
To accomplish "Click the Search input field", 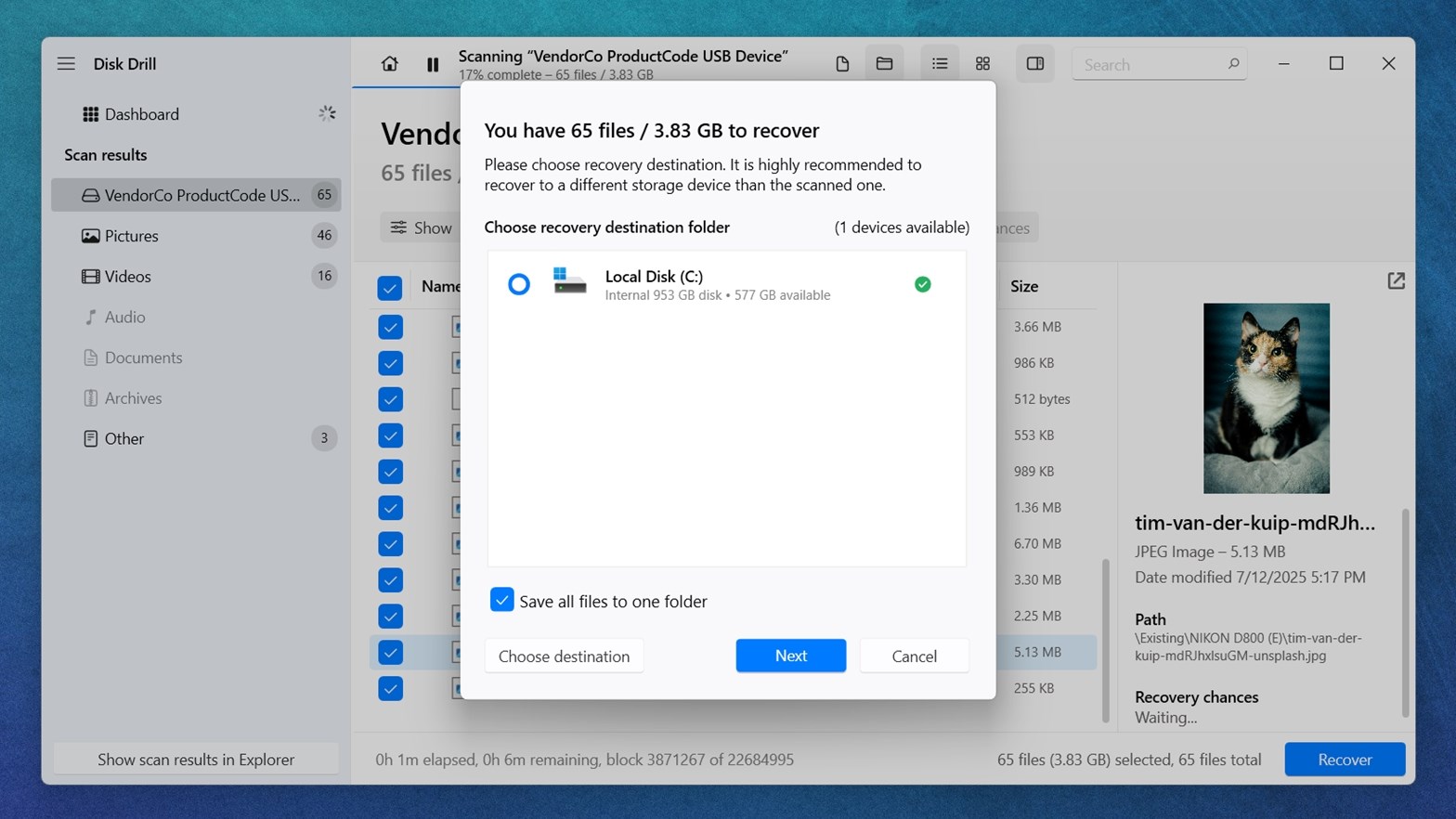I will (1151, 65).
